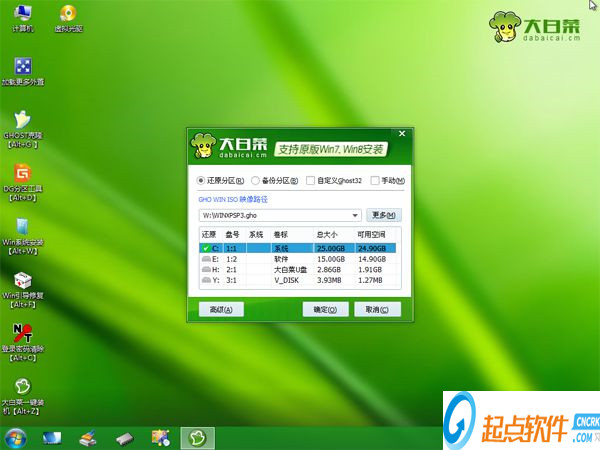The width and height of the screenshot is (600, 450).
Task: Open 大白菜 one-key install (Alt+Z) icon
Action: (x=23, y=396)
